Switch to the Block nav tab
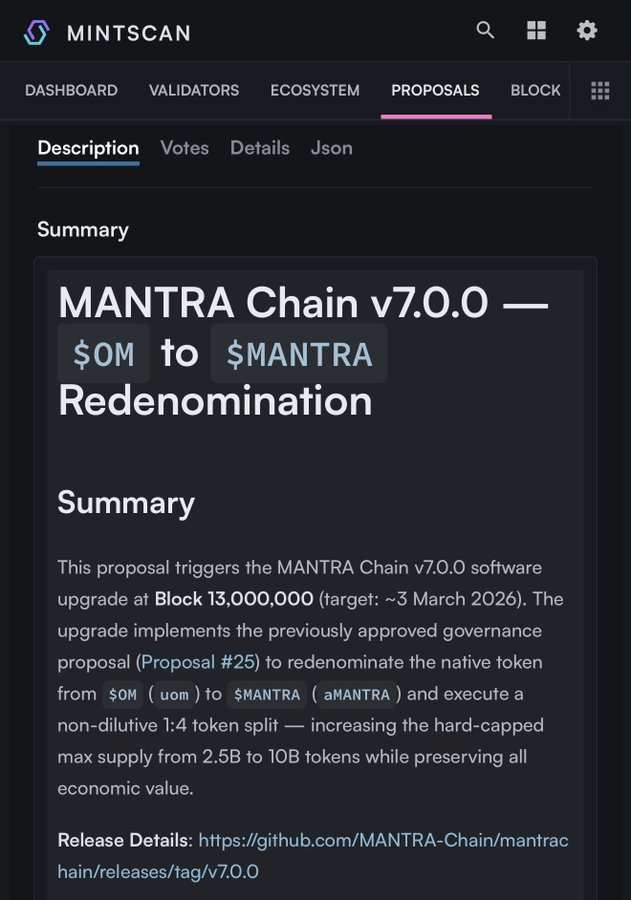The width and height of the screenshot is (631, 900). [535, 91]
